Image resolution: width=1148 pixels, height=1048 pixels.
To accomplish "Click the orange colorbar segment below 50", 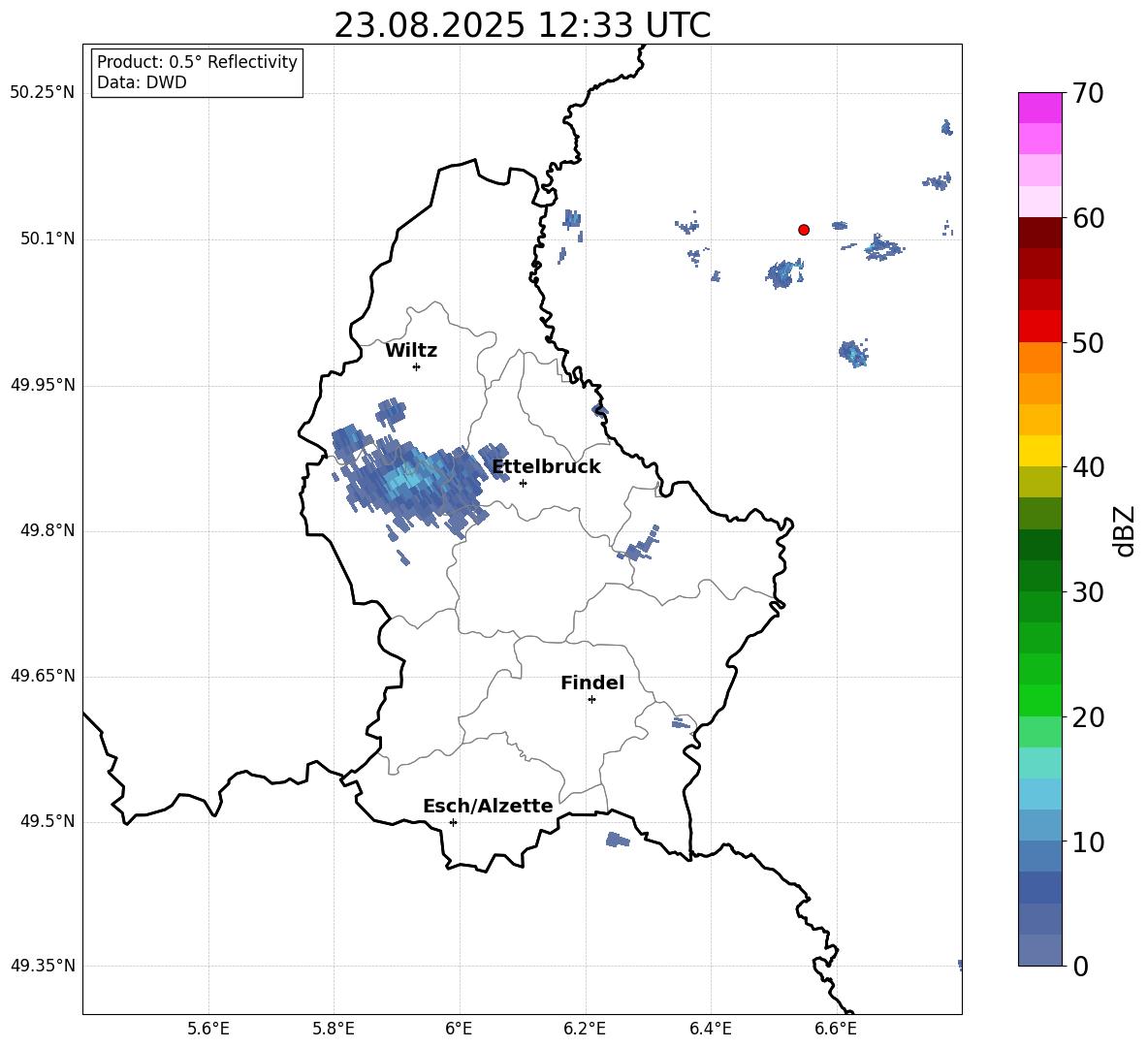I will point(1040,357).
